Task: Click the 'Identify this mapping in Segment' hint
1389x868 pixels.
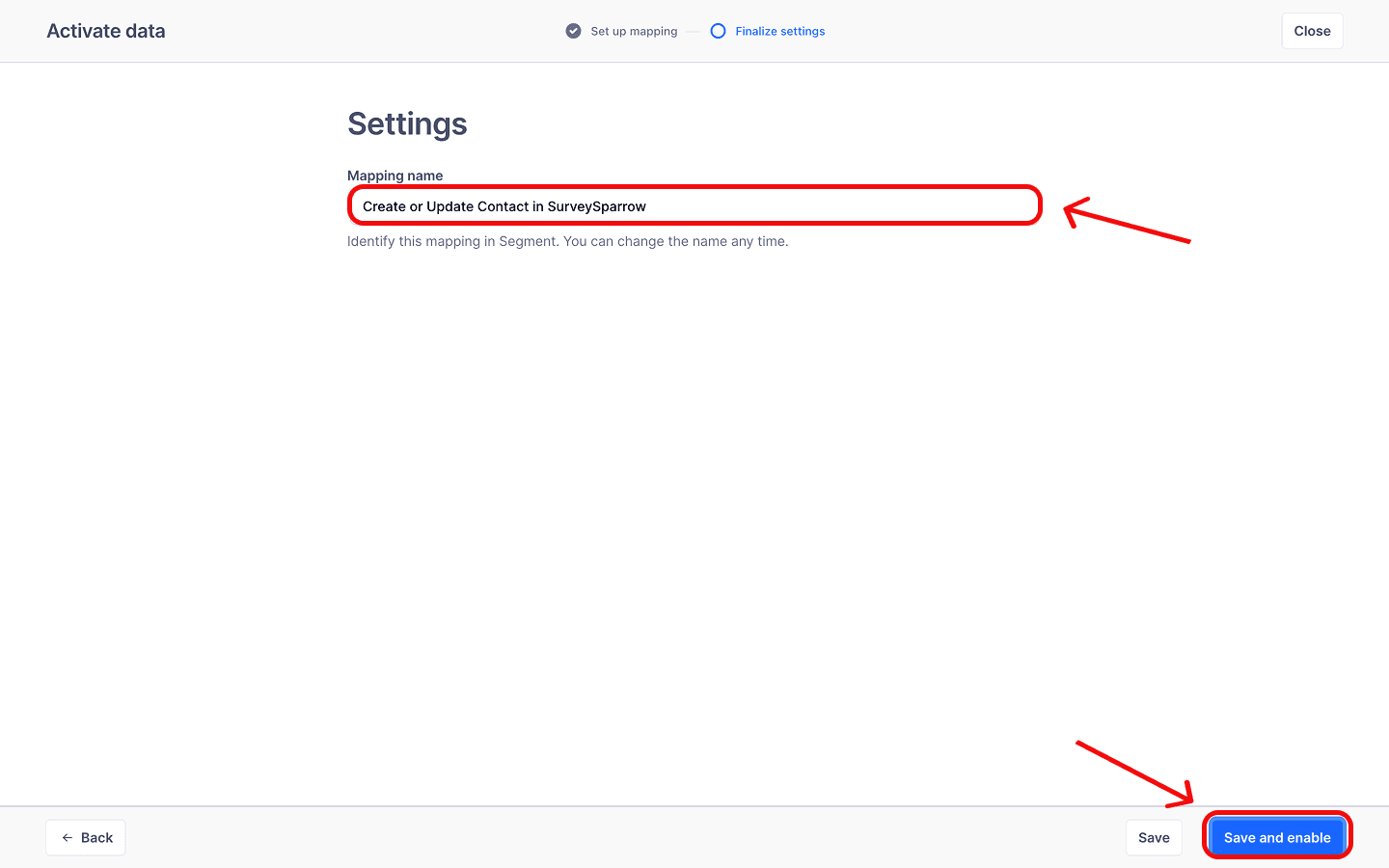Action: [x=568, y=241]
